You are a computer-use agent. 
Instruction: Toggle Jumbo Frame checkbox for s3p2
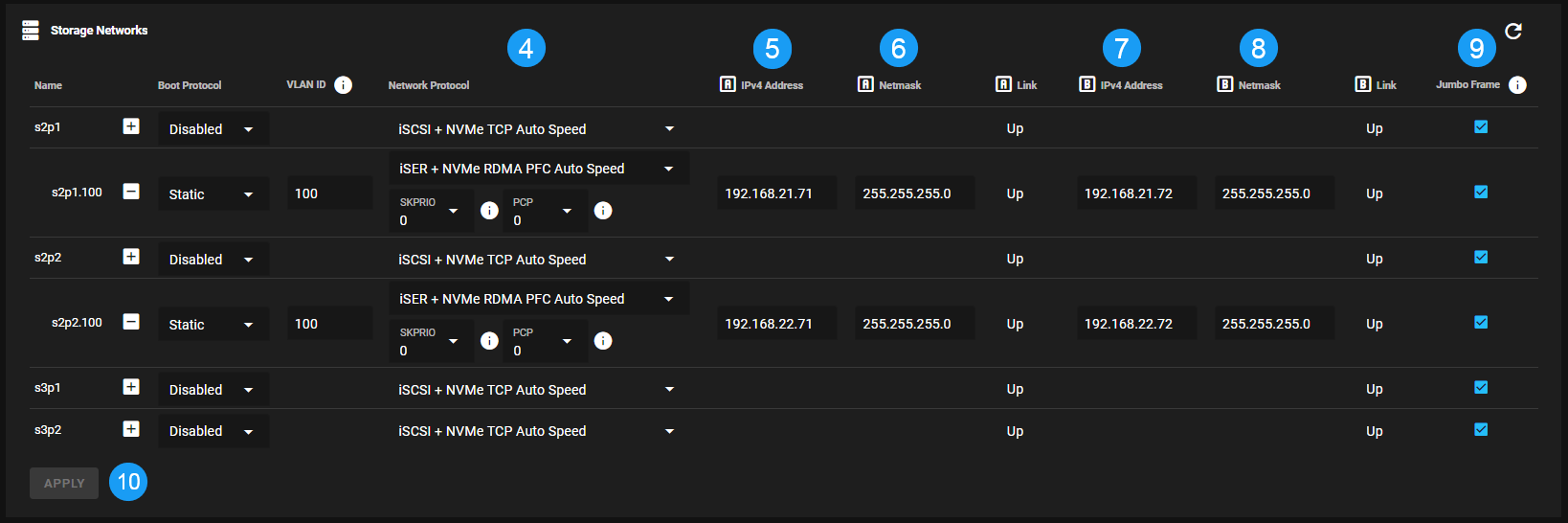click(1481, 429)
